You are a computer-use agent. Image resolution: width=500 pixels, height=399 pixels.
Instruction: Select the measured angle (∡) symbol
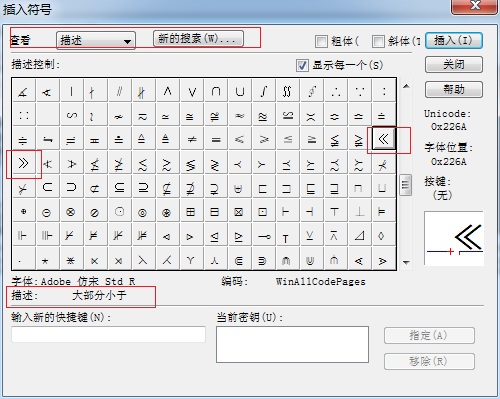tap(23, 91)
